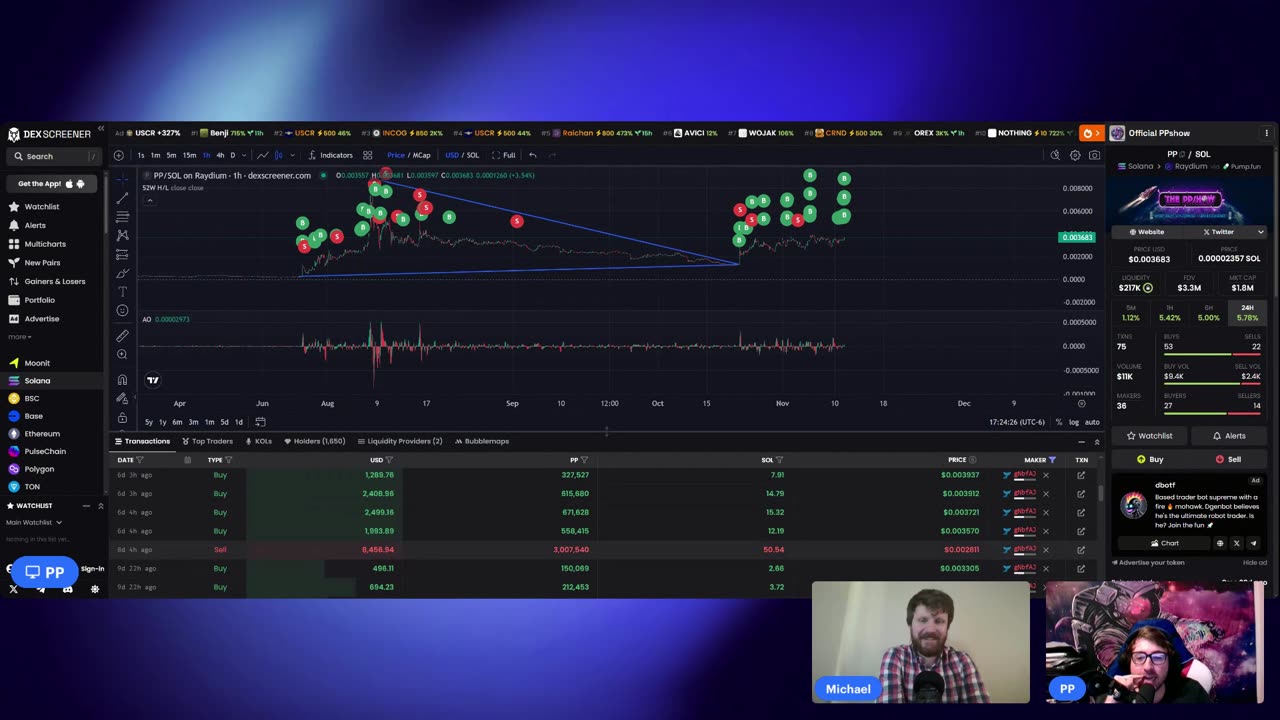1280x720 pixels.
Task: Open the Bubblemaps tab
Action: tap(482, 441)
